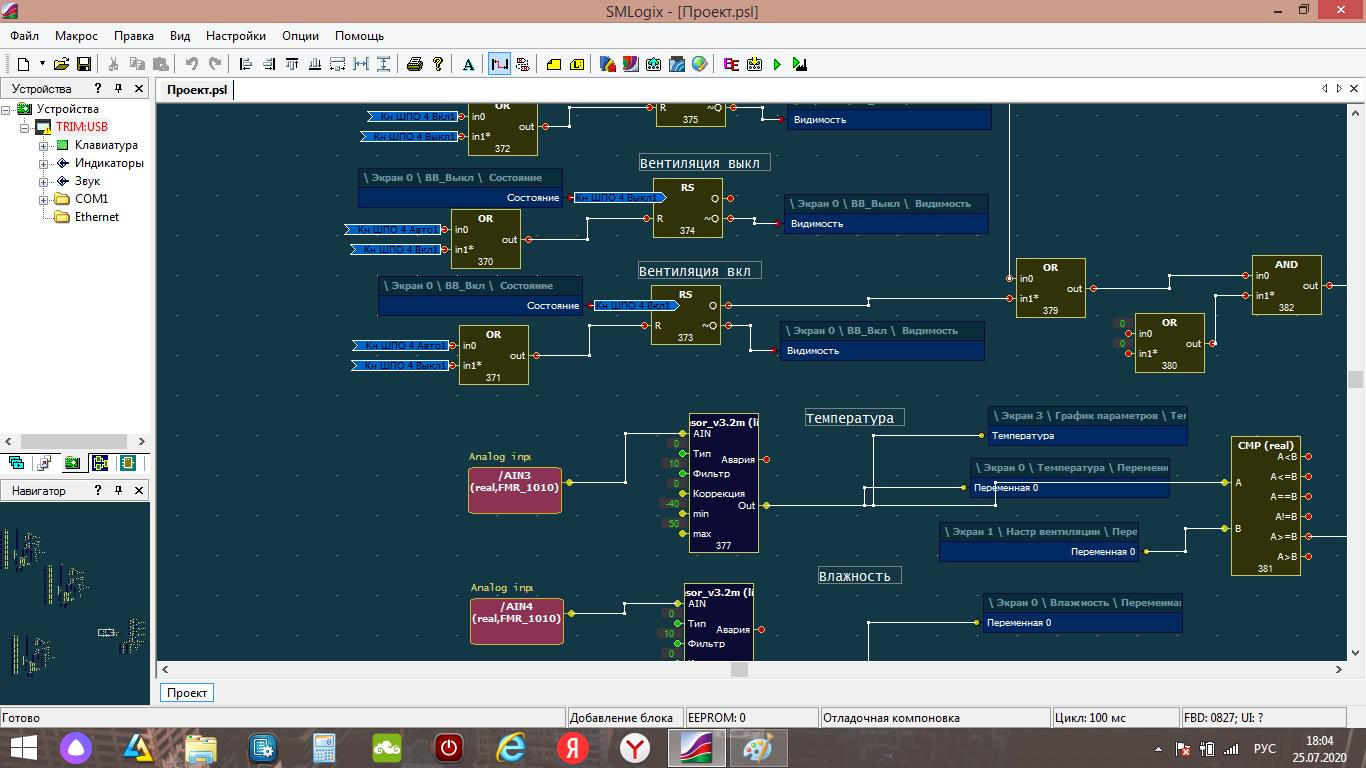Expand the COM1 tree node

[x=44, y=200]
